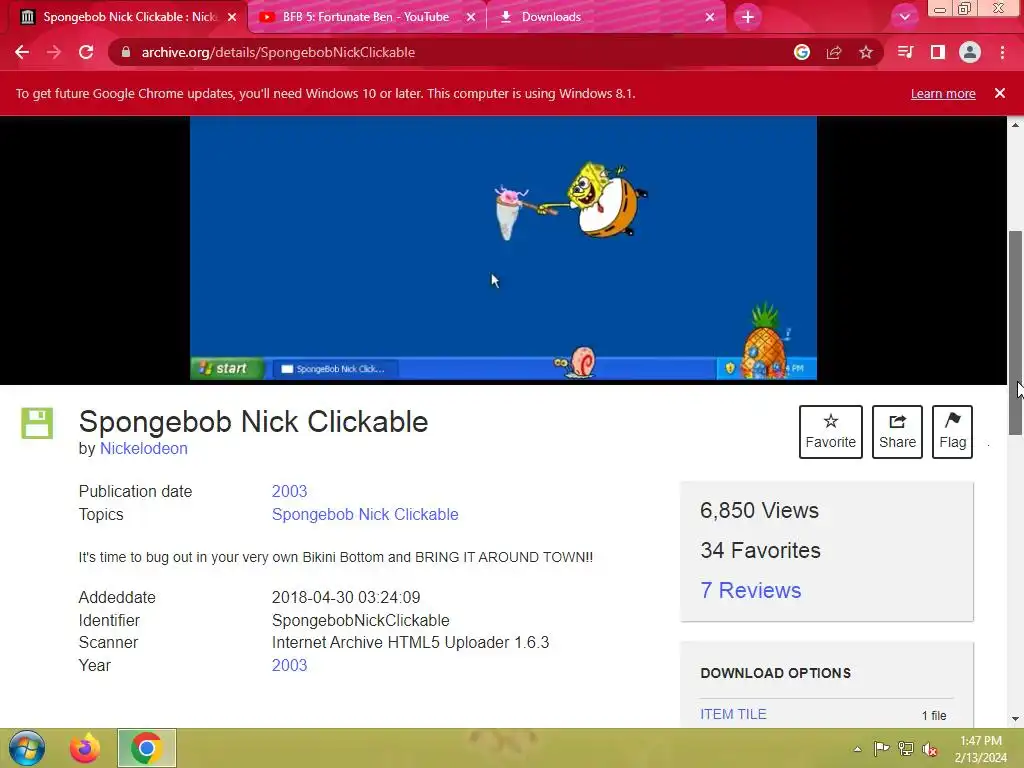Expand the tab search dropdown
Image resolution: width=1024 pixels, height=768 pixels.
click(x=904, y=17)
